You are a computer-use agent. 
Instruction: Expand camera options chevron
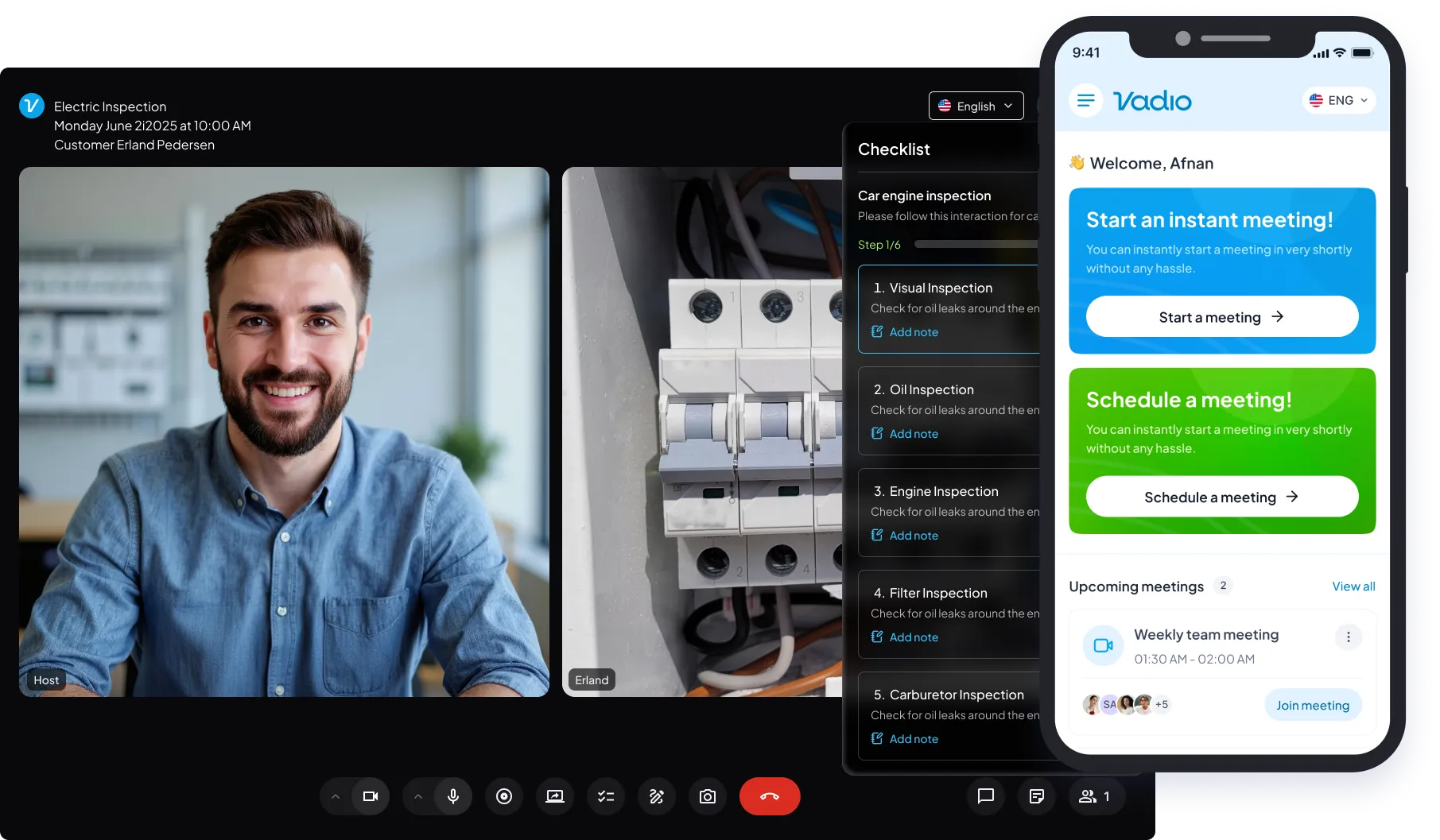pyautogui.click(x=336, y=796)
